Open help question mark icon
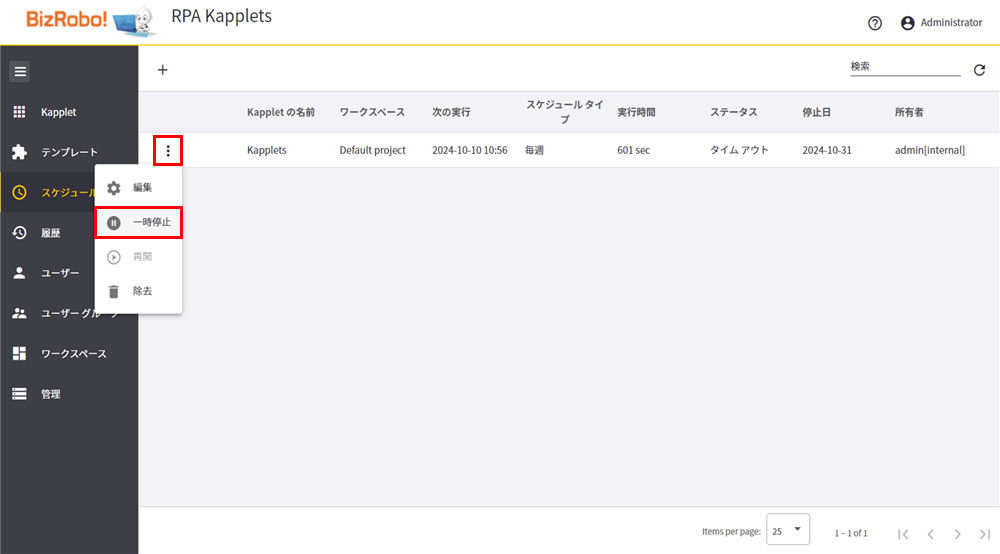This screenshot has width=1000, height=554. [x=875, y=23]
